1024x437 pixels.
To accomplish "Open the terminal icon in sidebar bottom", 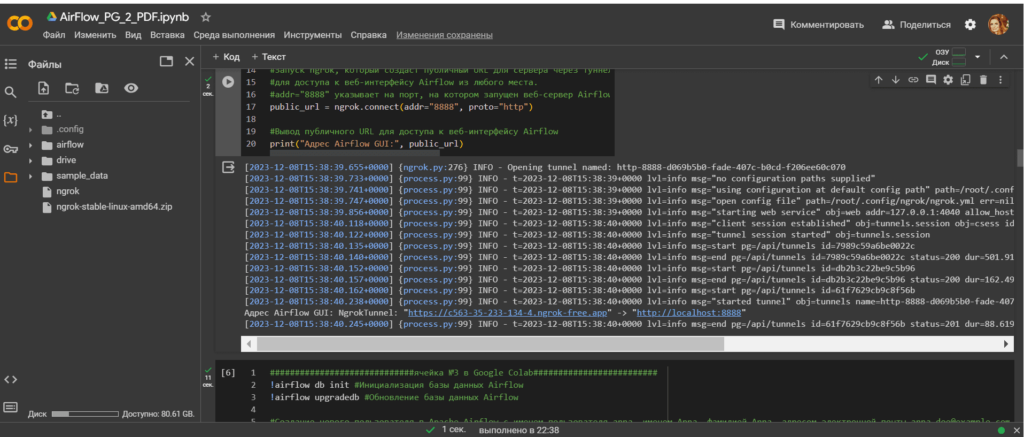I will [10, 407].
